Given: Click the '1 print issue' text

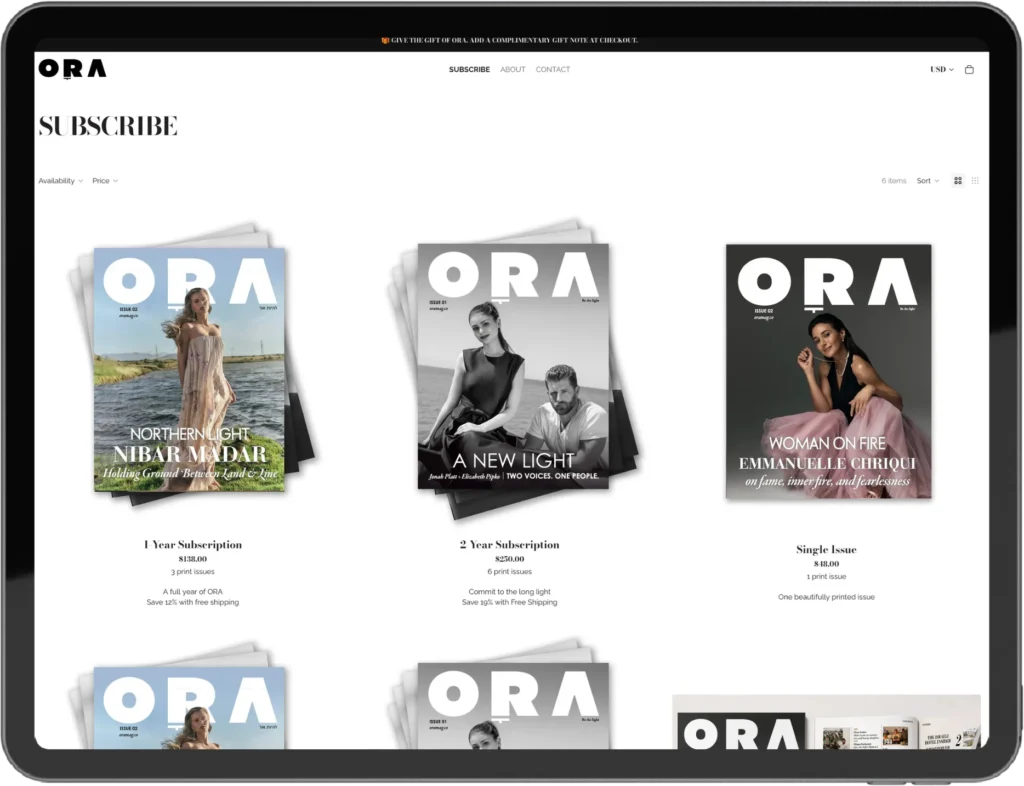Looking at the screenshot, I should point(826,577).
